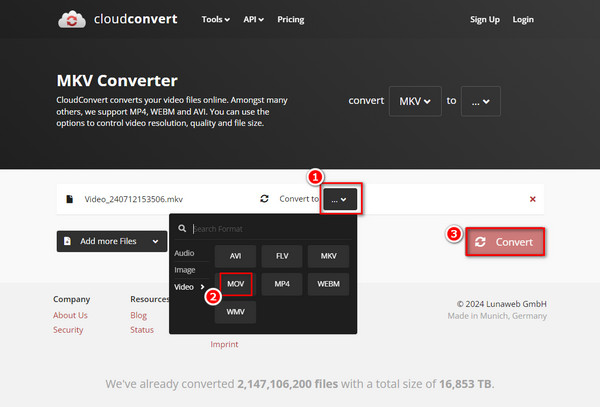Viewport: 600px width, 407px height.
Task: Select the Video format category
Action: pos(189,287)
